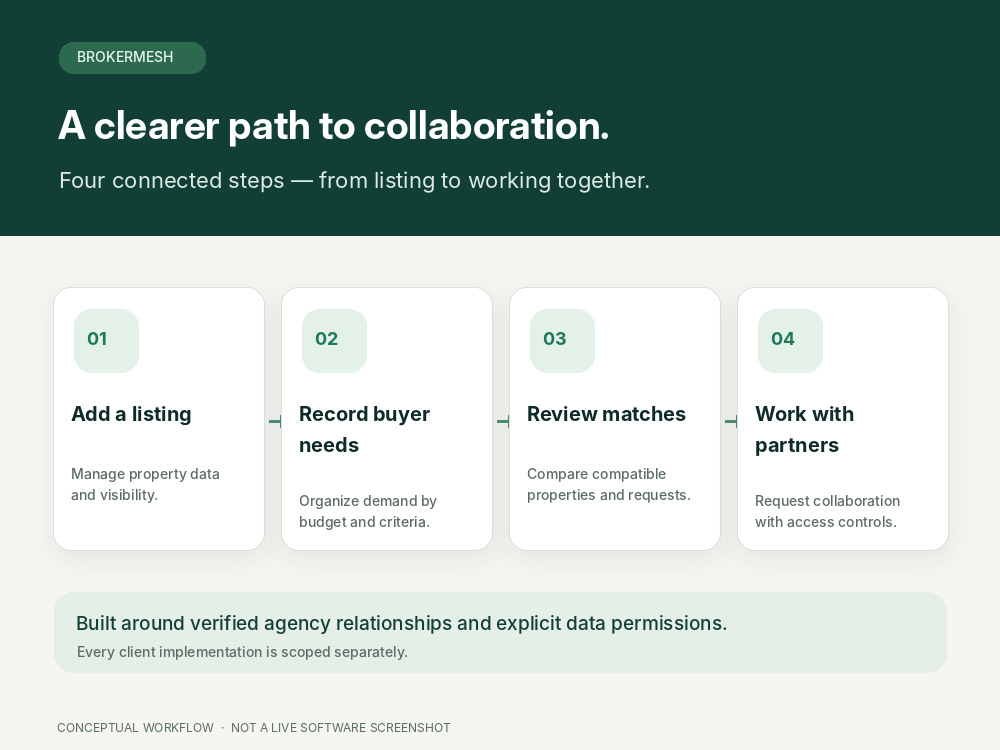Select the 01 step number badge
This screenshot has height=750, width=1000.
pos(106,341)
